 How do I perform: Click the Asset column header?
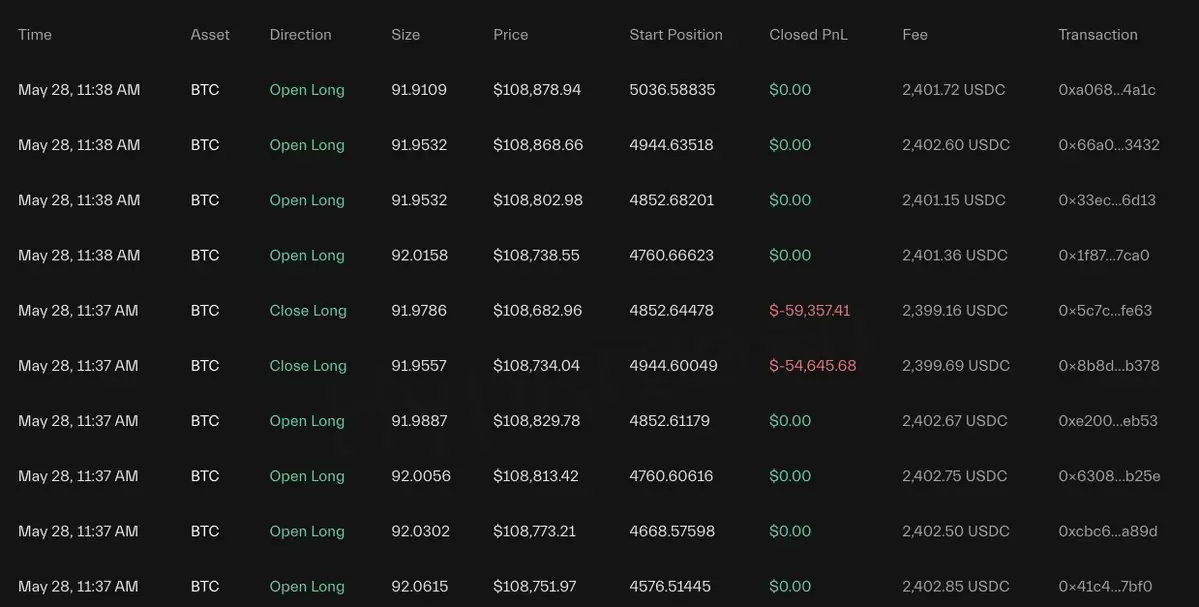point(210,34)
